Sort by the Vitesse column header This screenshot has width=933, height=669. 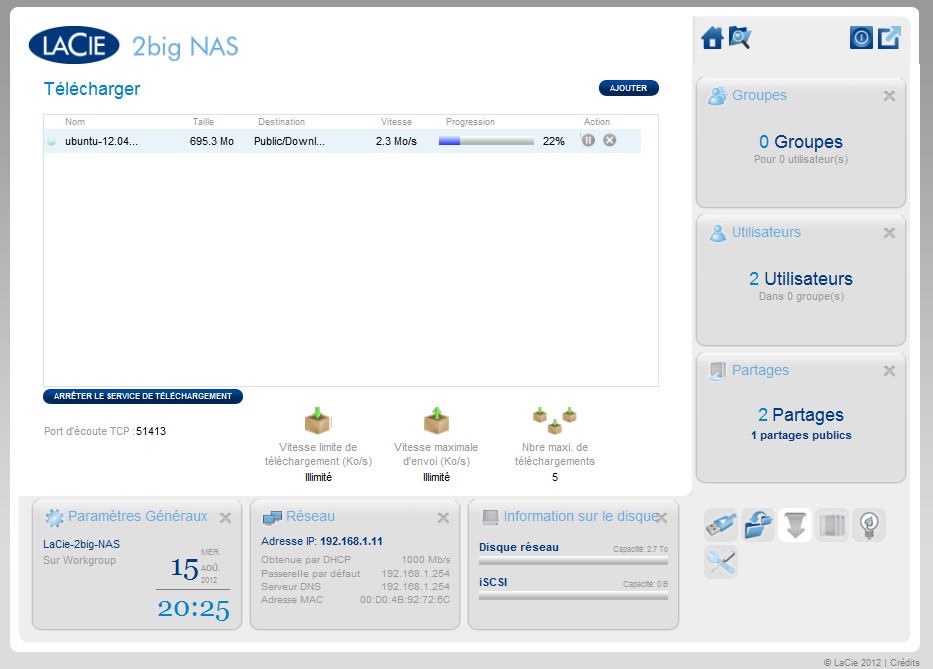(x=396, y=121)
